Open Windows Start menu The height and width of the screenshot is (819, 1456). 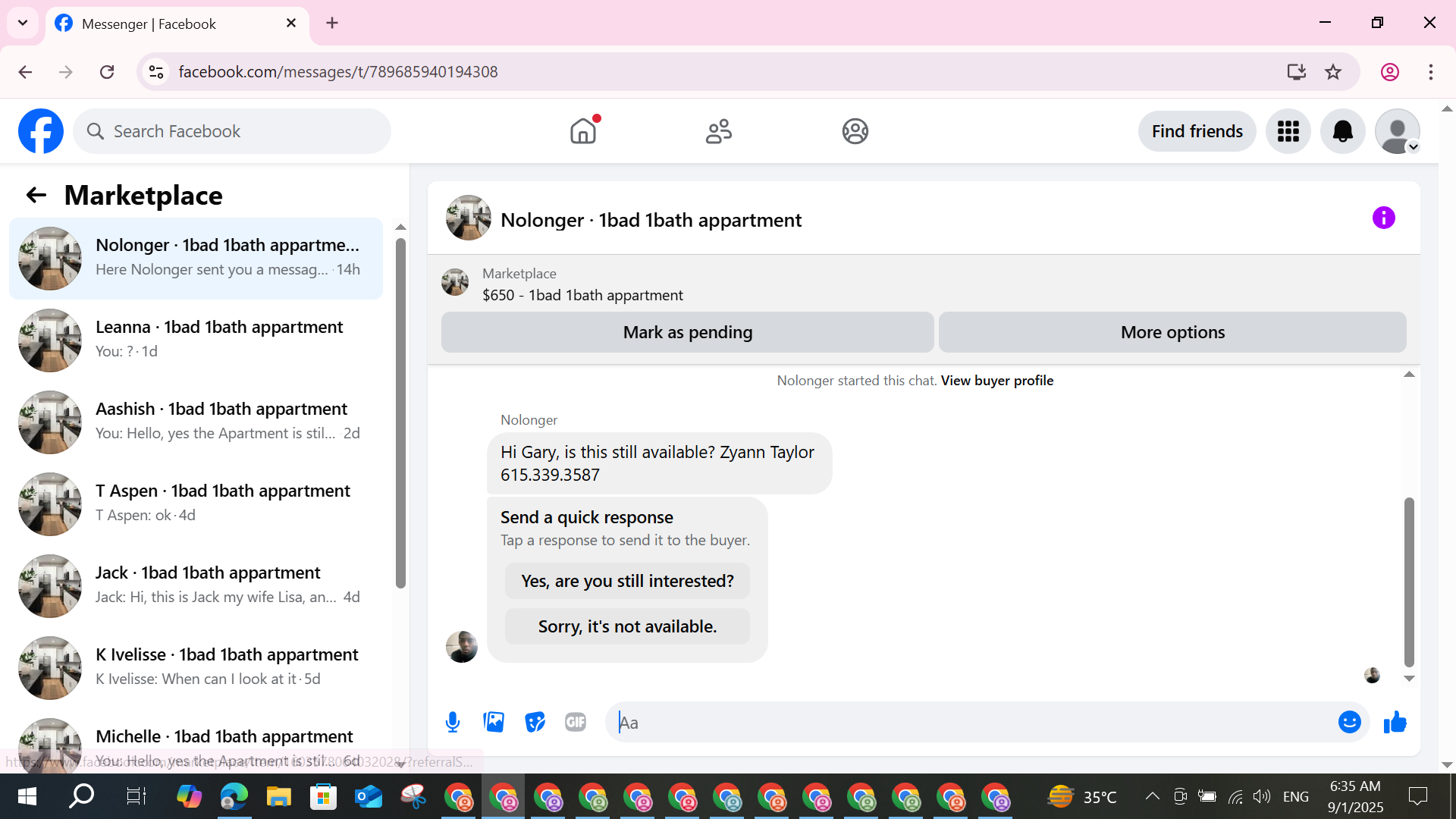pyautogui.click(x=27, y=796)
